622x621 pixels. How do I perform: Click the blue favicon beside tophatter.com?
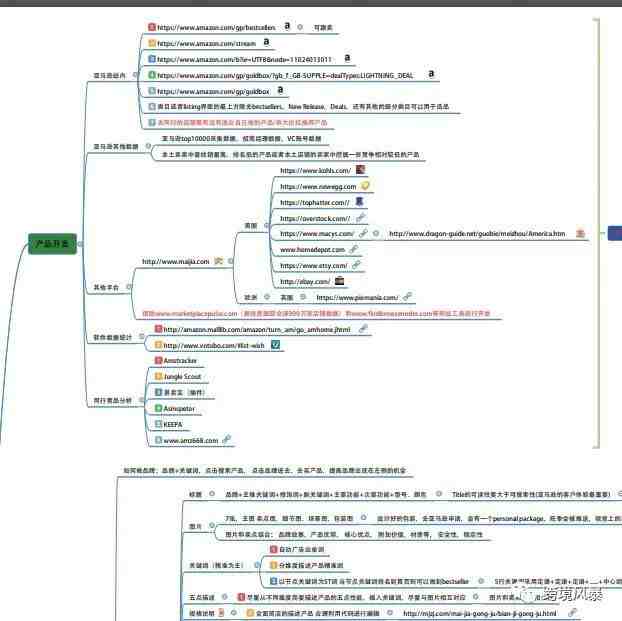[x=359, y=202]
